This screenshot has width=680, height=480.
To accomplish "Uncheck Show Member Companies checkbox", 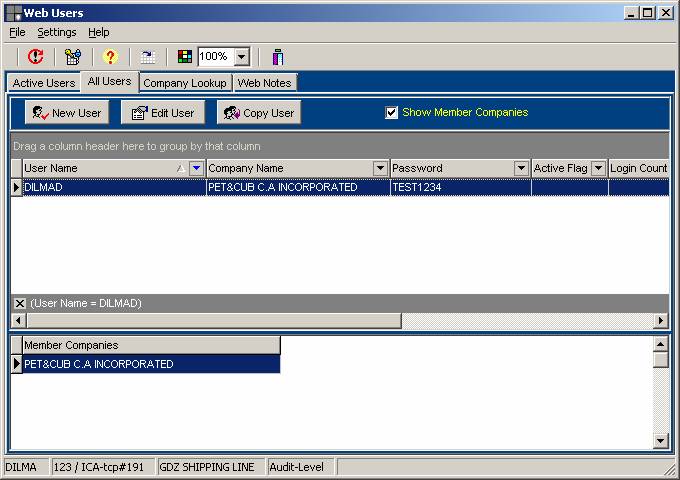I will pos(392,112).
